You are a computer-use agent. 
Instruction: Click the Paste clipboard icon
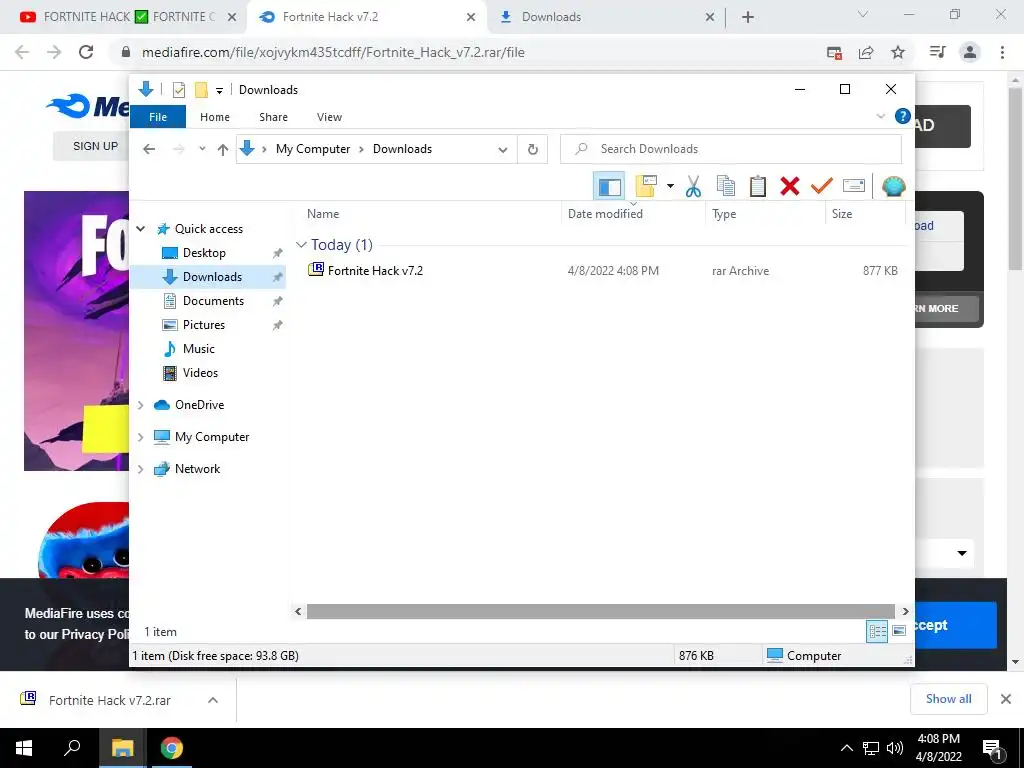coord(758,187)
